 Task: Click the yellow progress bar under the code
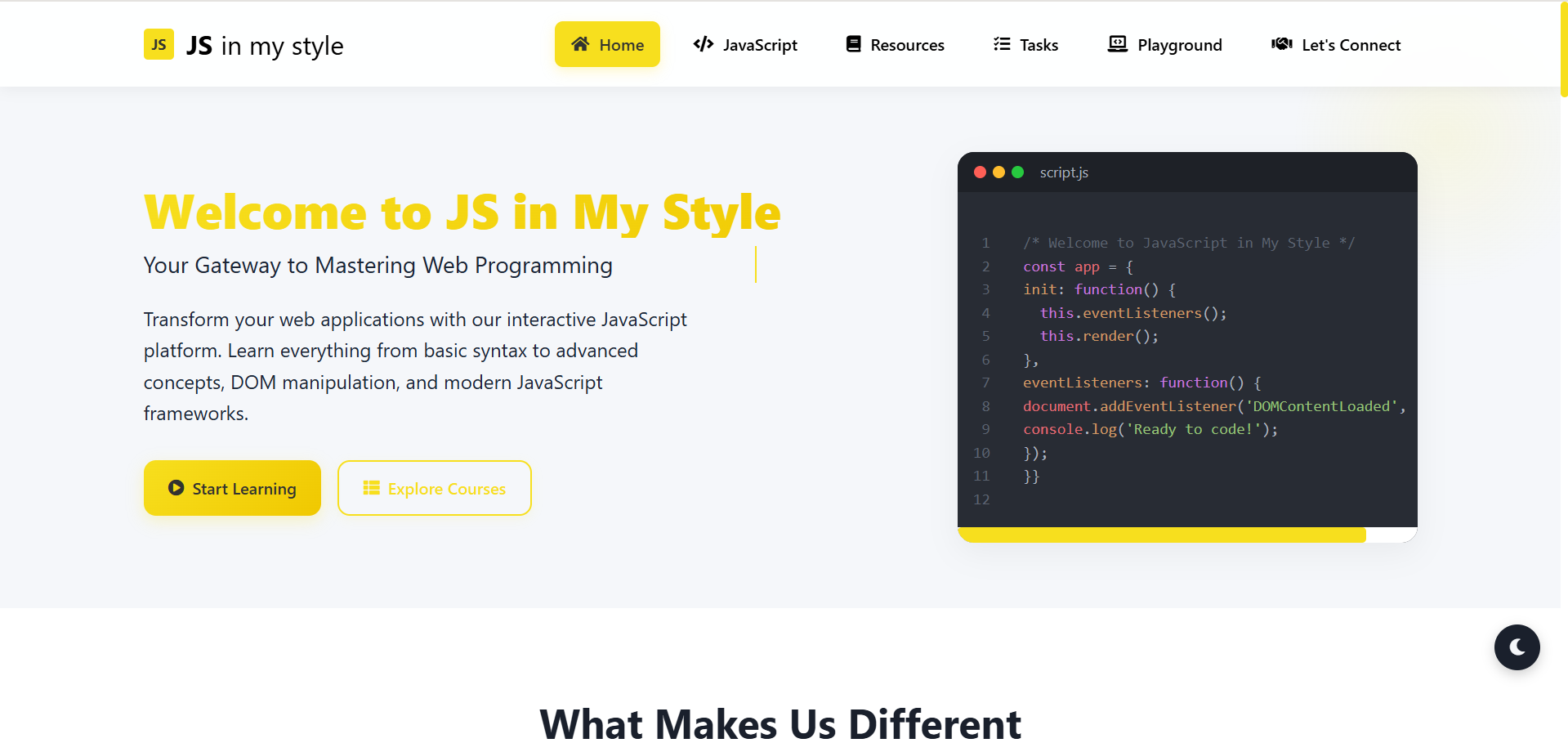pos(1161,535)
